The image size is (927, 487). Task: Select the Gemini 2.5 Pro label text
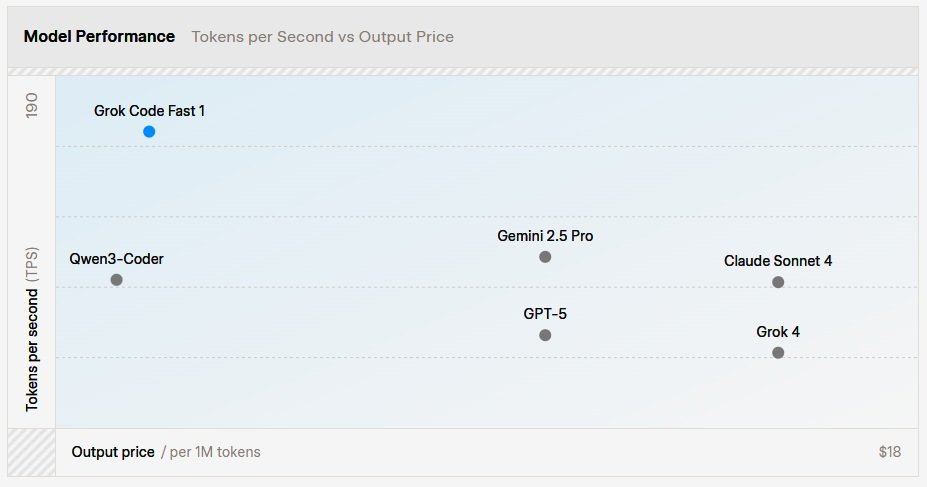545,237
